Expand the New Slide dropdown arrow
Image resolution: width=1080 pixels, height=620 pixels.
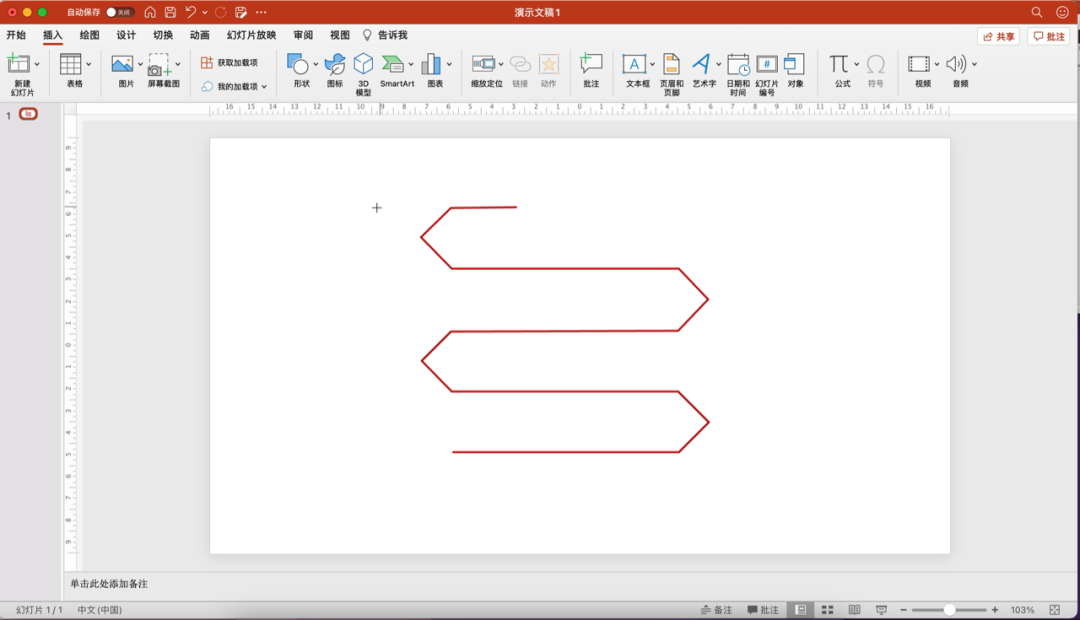point(37,65)
